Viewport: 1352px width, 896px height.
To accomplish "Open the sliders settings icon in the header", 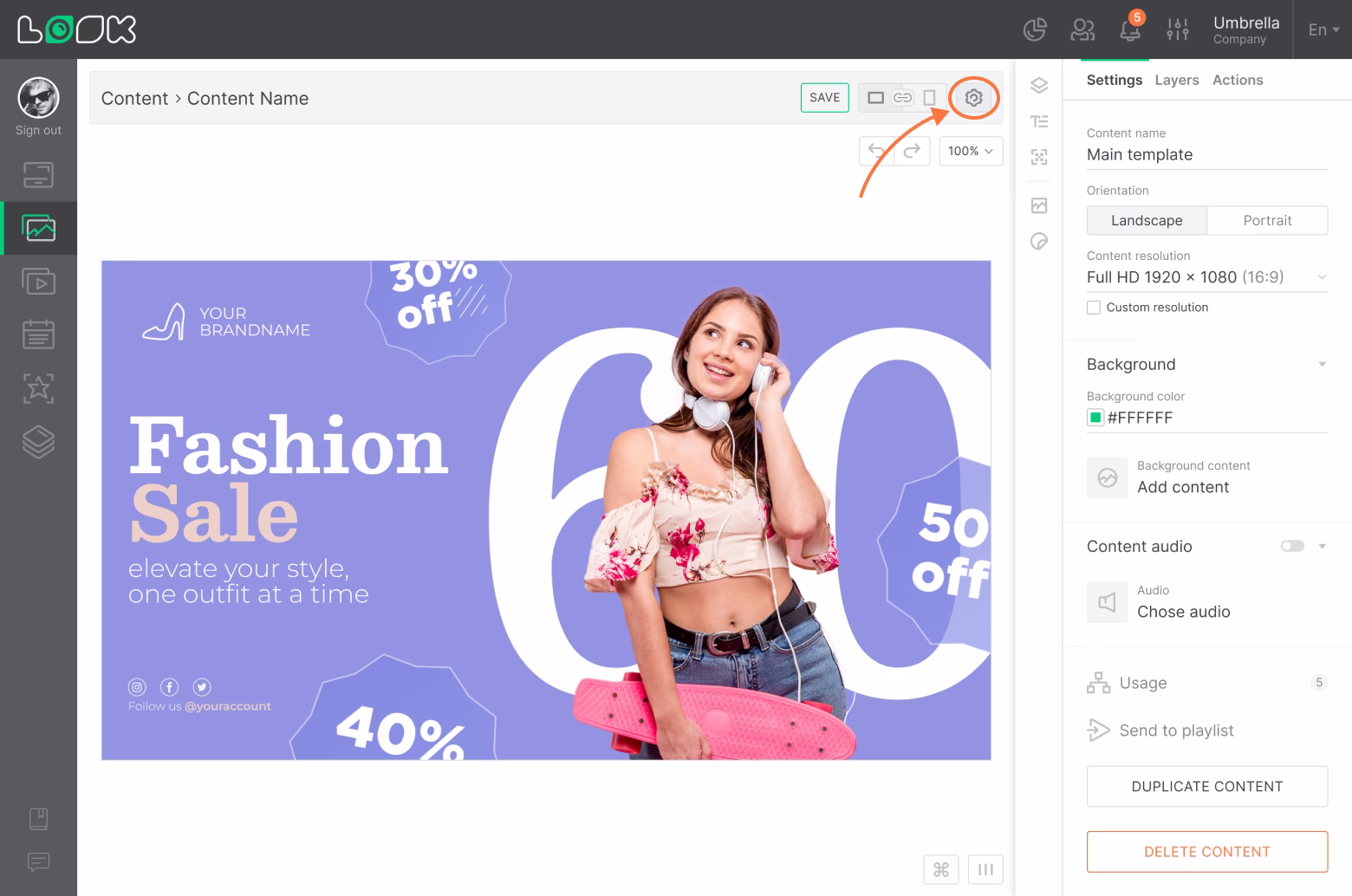I will 1178,29.
